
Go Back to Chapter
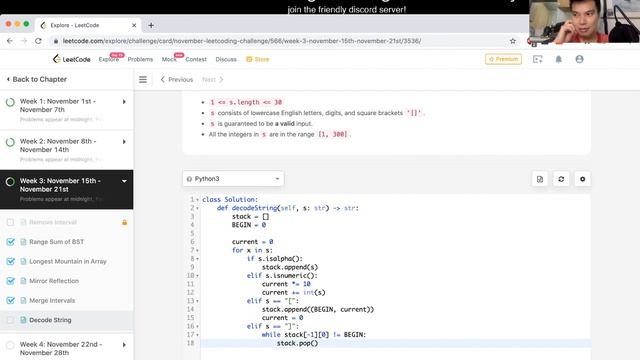pyautogui.click(x=37, y=79)
